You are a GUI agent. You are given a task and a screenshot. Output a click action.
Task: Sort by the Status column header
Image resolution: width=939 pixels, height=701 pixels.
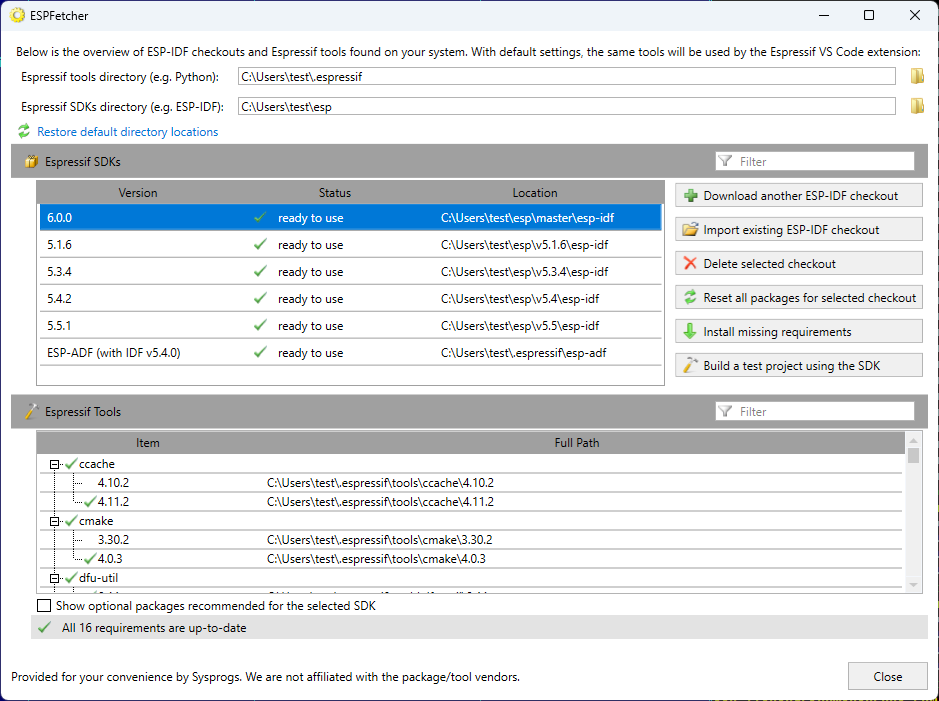(335, 193)
